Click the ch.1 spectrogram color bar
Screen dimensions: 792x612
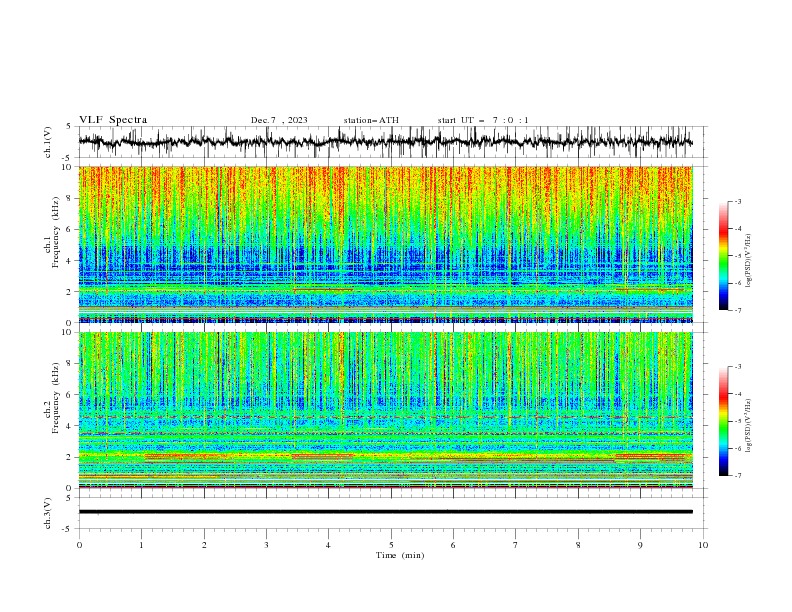(723, 256)
